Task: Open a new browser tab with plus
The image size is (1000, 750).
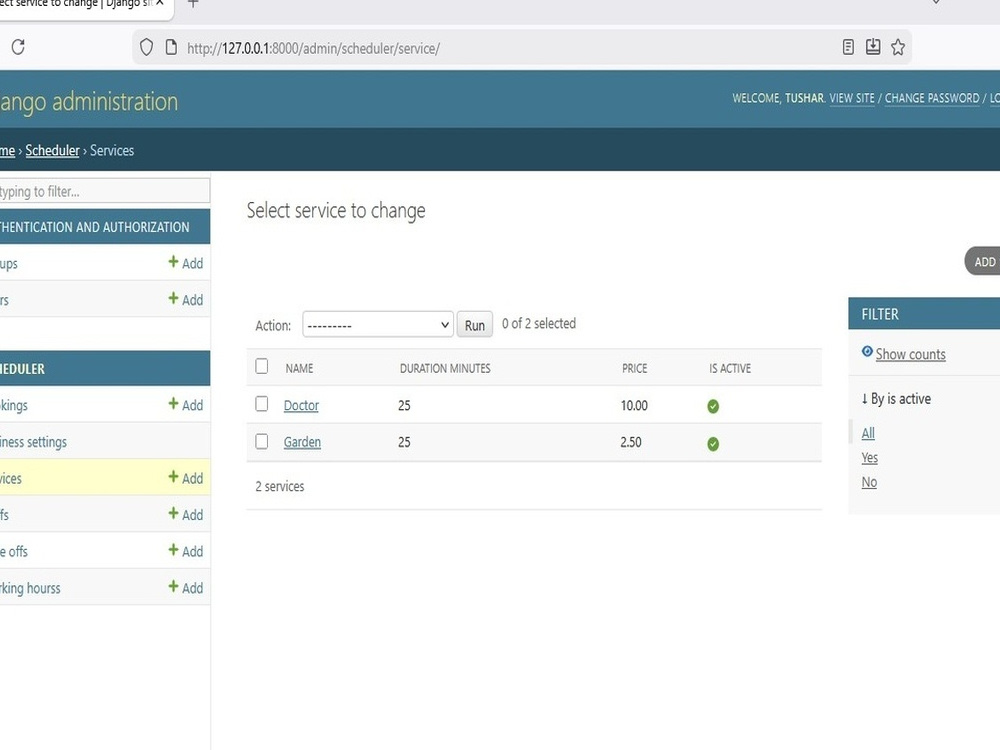Action: (193, 4)
